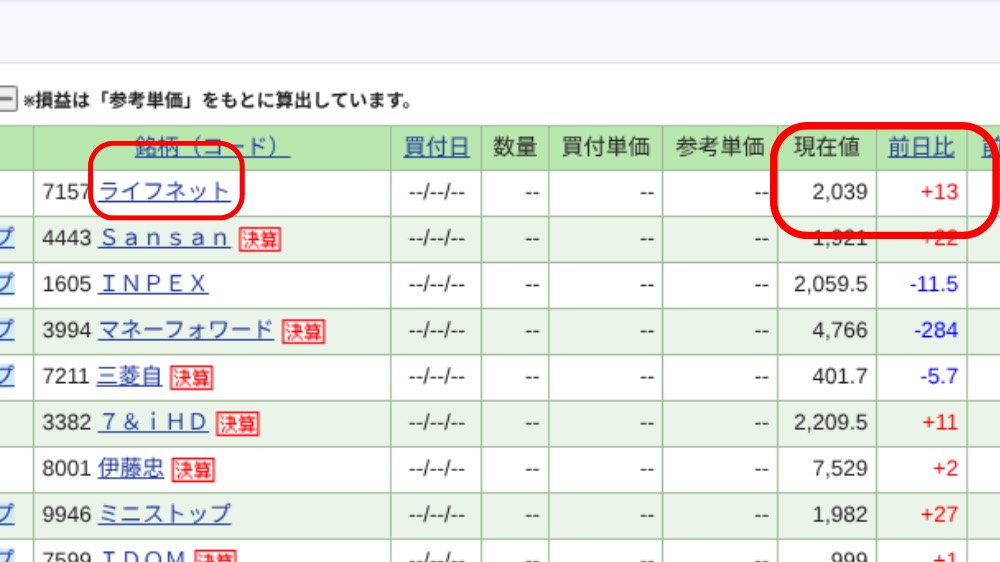Screen dimensions: 1000x562
Task: Select stock code 8001
Action: (66, 468)
